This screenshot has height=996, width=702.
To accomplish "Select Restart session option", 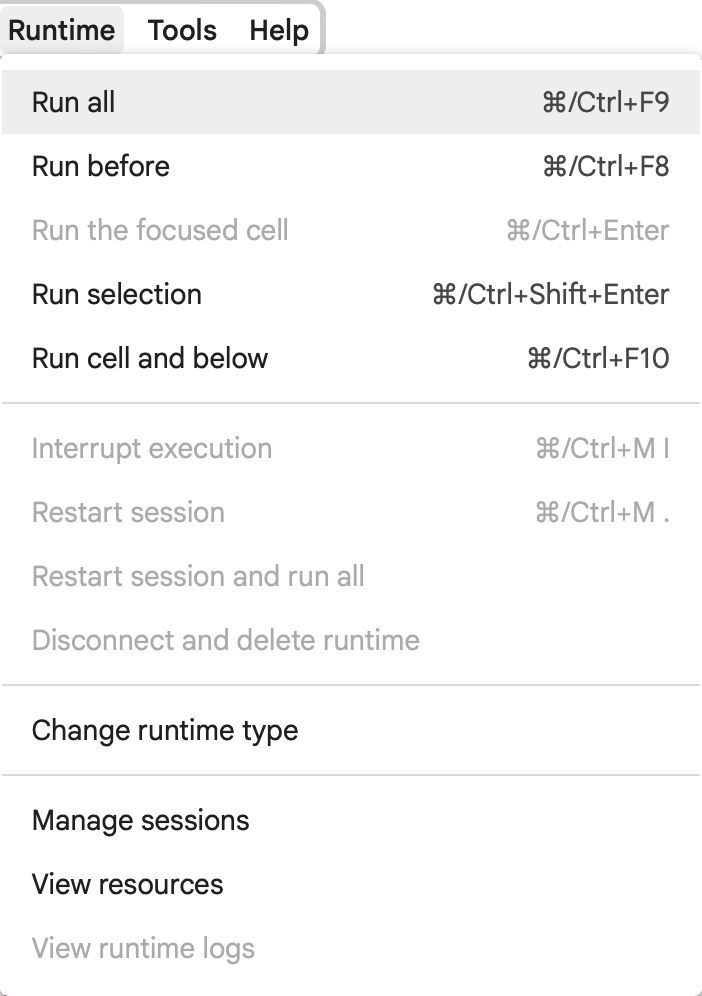I will (x=351, y=512).
